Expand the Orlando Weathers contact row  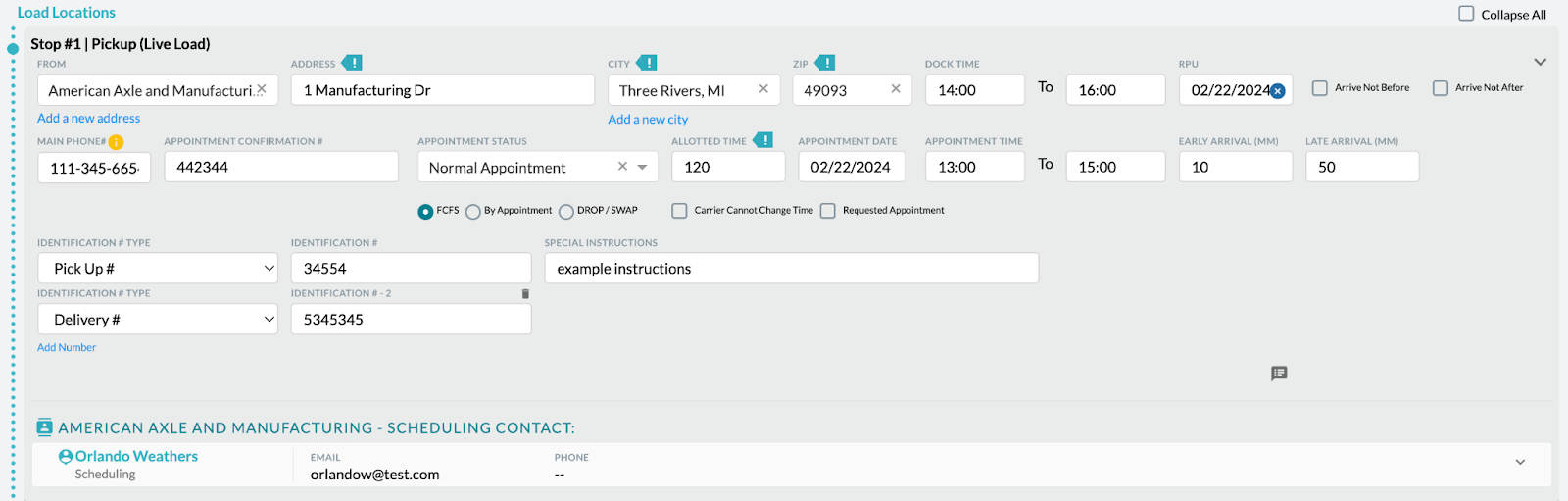1520,462
